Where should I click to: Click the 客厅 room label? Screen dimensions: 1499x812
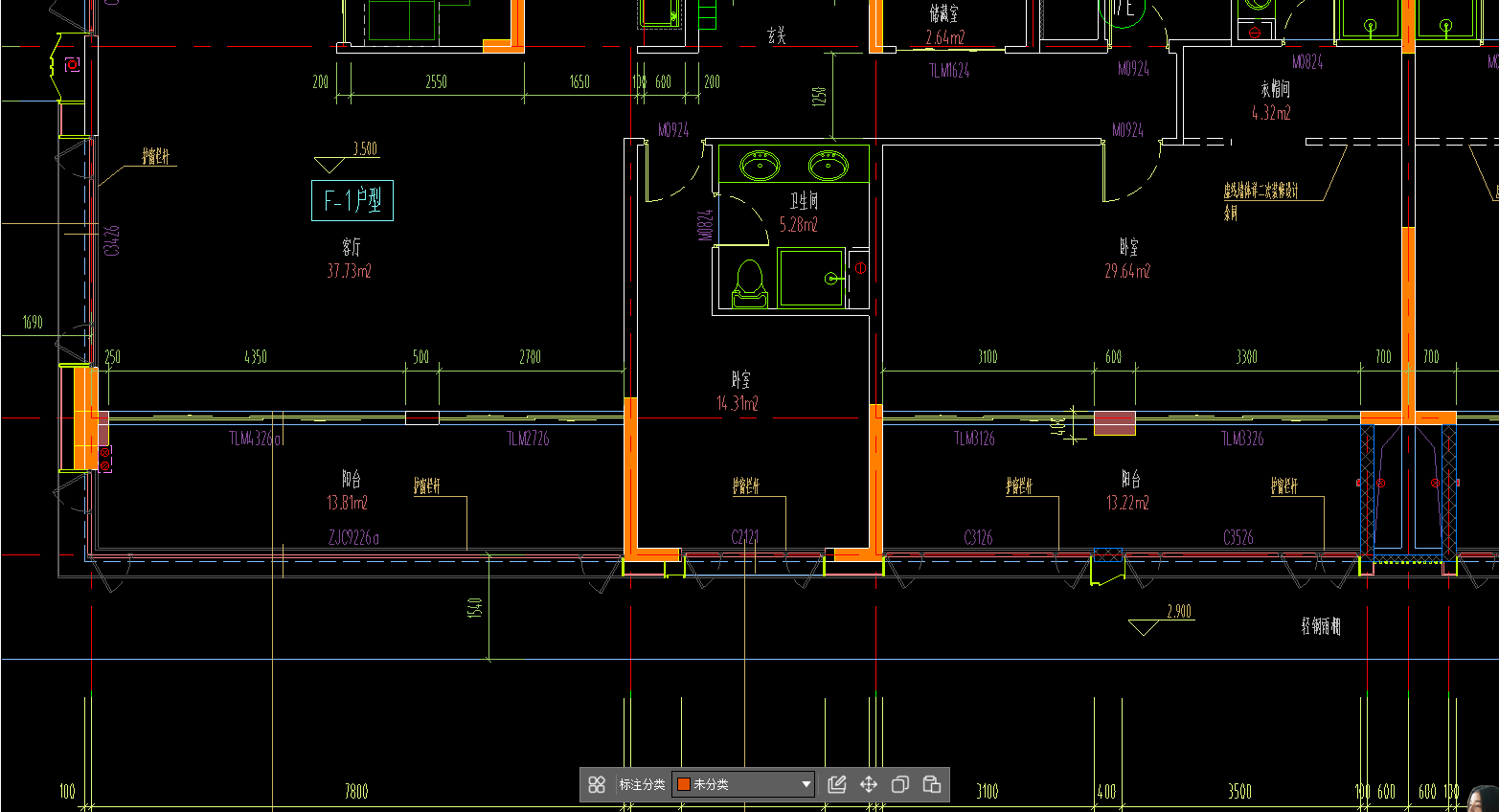click(351, 247)
